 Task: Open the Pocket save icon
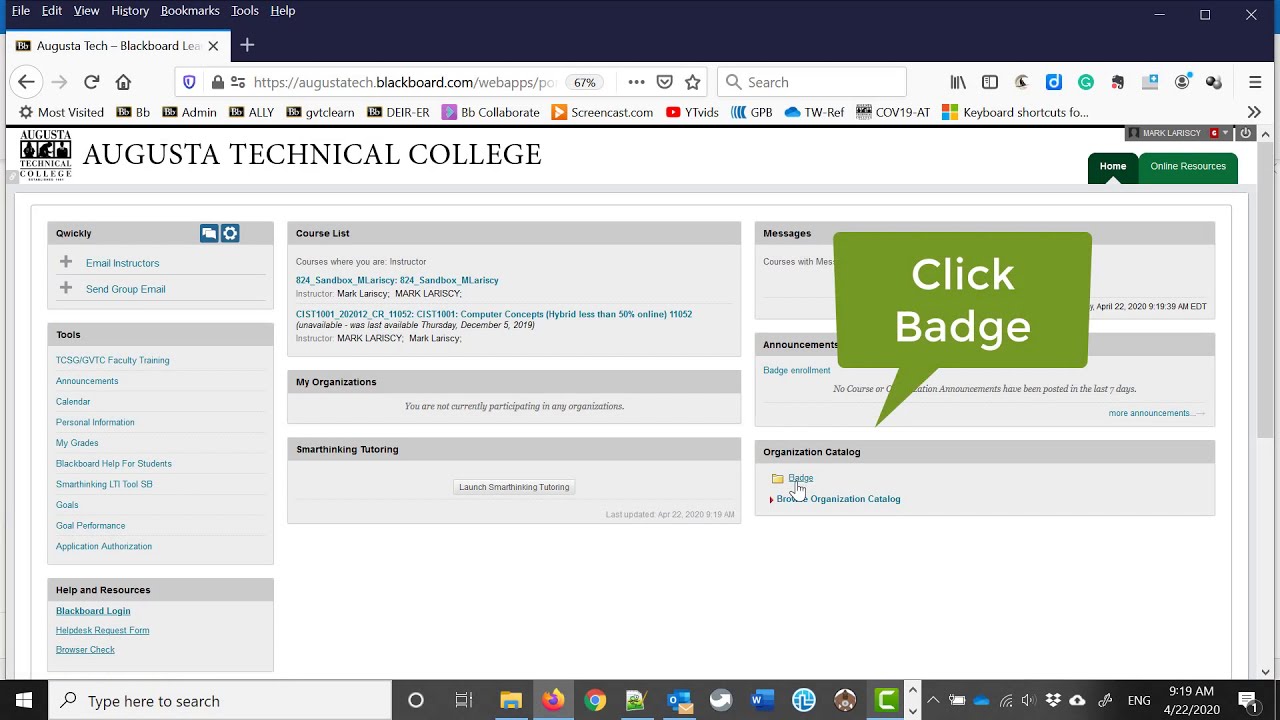pyautogui.click(x=664, y=82)
